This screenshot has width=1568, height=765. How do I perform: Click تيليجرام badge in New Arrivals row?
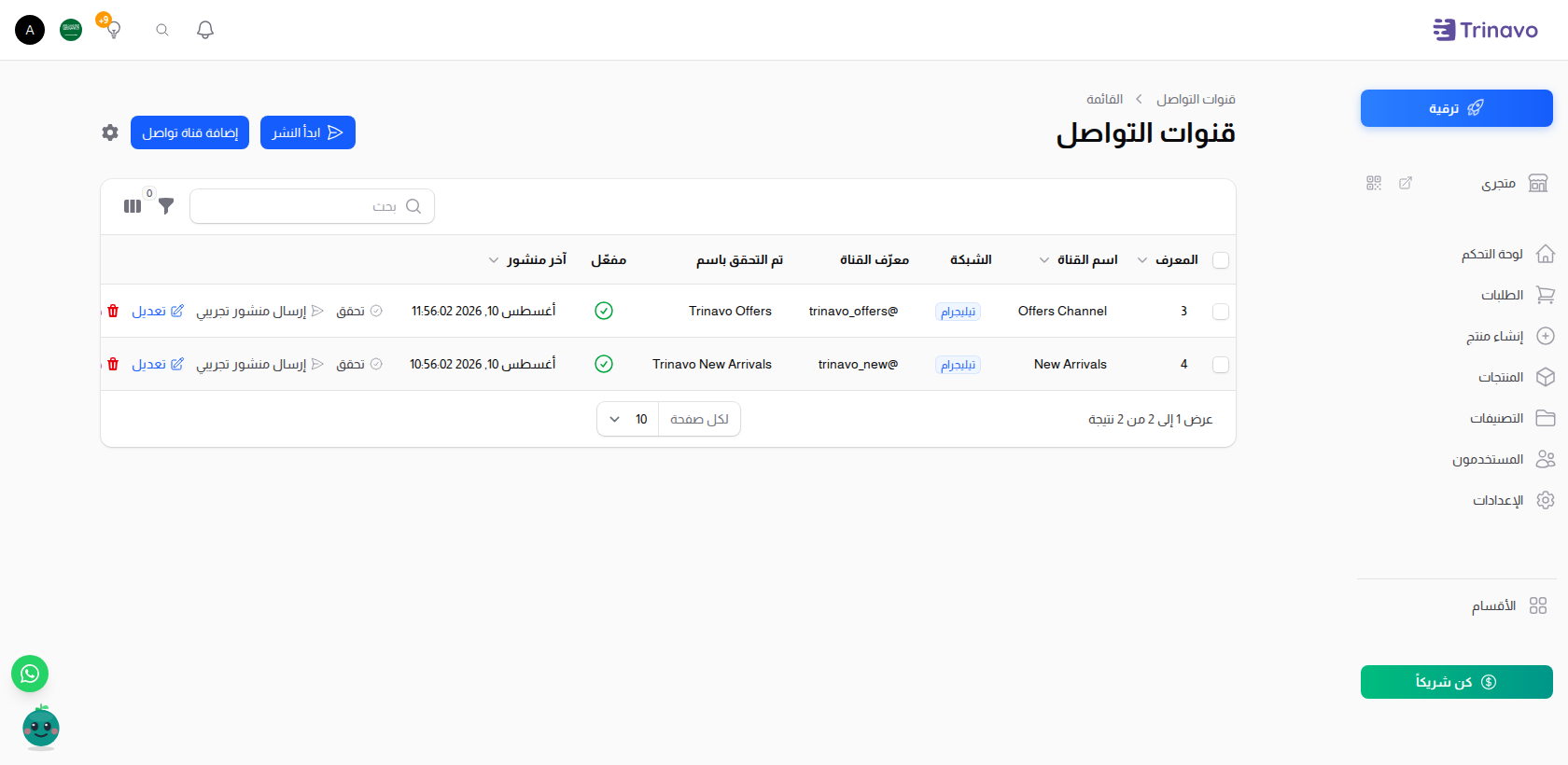[958, 365]
